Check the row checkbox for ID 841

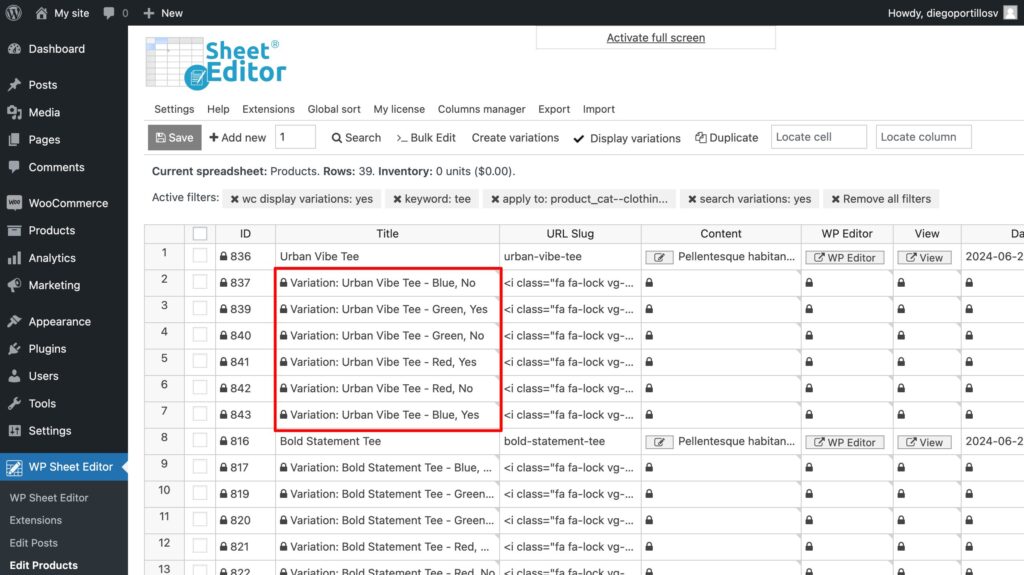point(200,361)
